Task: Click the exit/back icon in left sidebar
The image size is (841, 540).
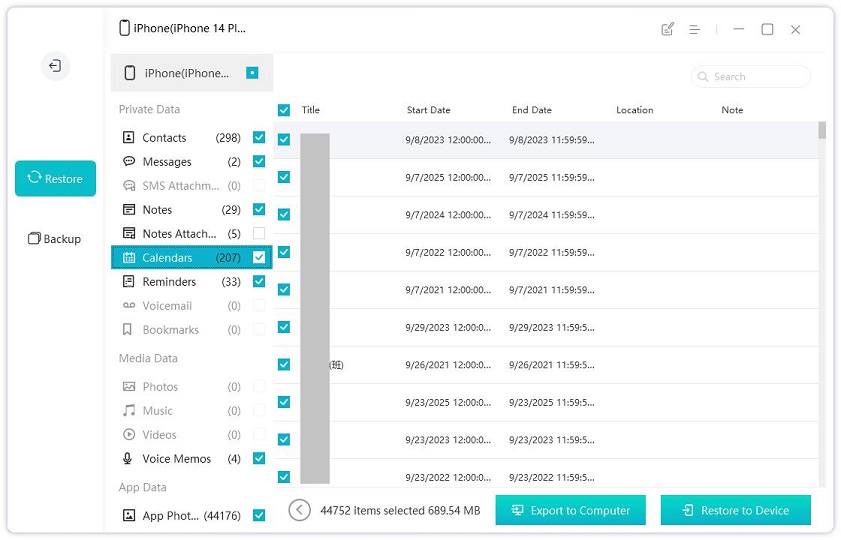Action: [x=55, y=66]
